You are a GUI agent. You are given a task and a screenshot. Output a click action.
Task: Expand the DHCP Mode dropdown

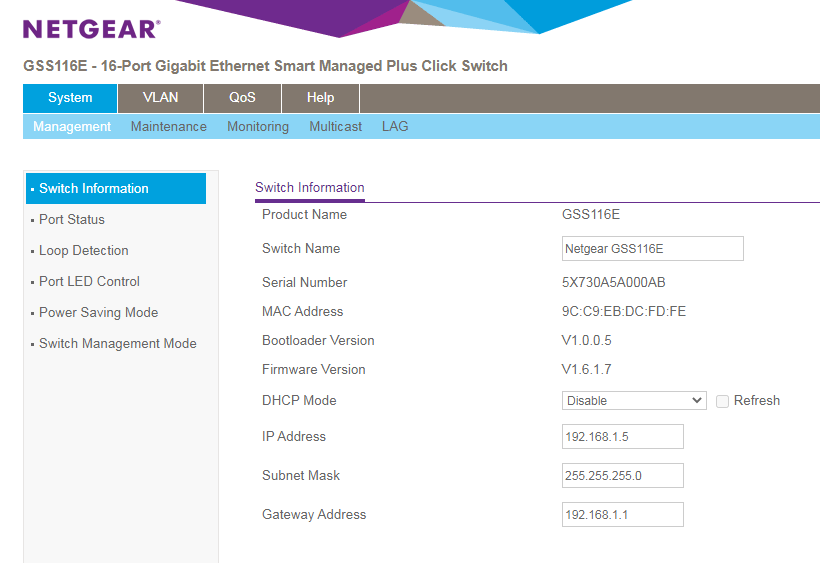(x=634, y=401)
